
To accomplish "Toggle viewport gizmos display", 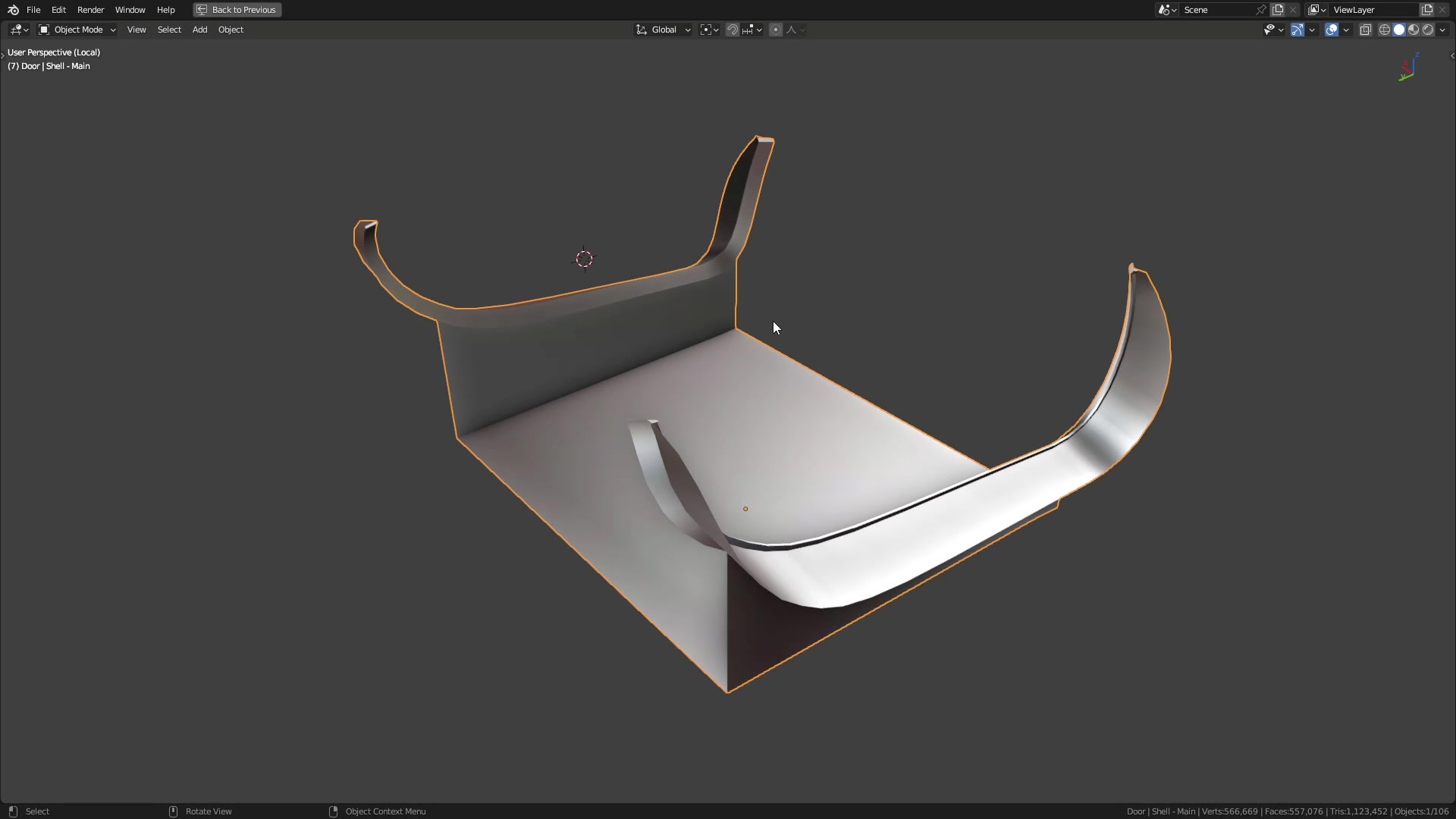I will tap(1298, 30).
